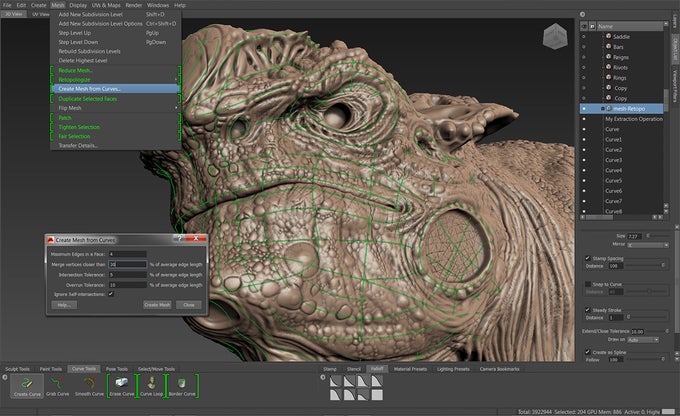Image resolution: width=680 pixels, height=416 pixels.
Task: Toggle the Ignore Self-intersections checkbox
Action: (112, 294)
